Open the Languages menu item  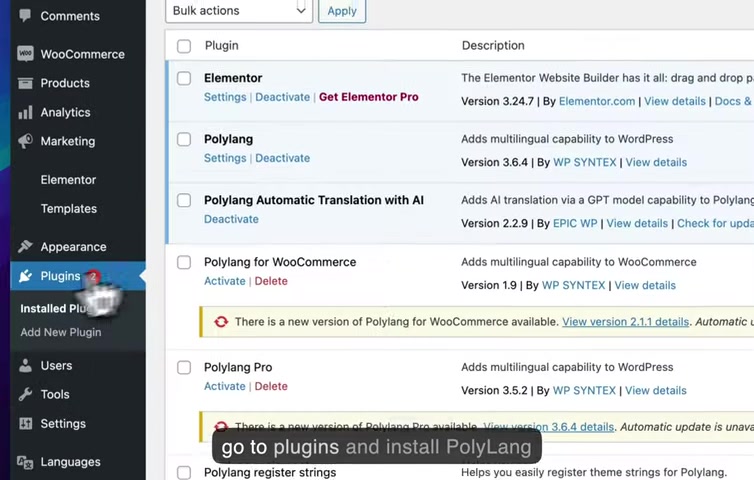click(x=70, y=462)
